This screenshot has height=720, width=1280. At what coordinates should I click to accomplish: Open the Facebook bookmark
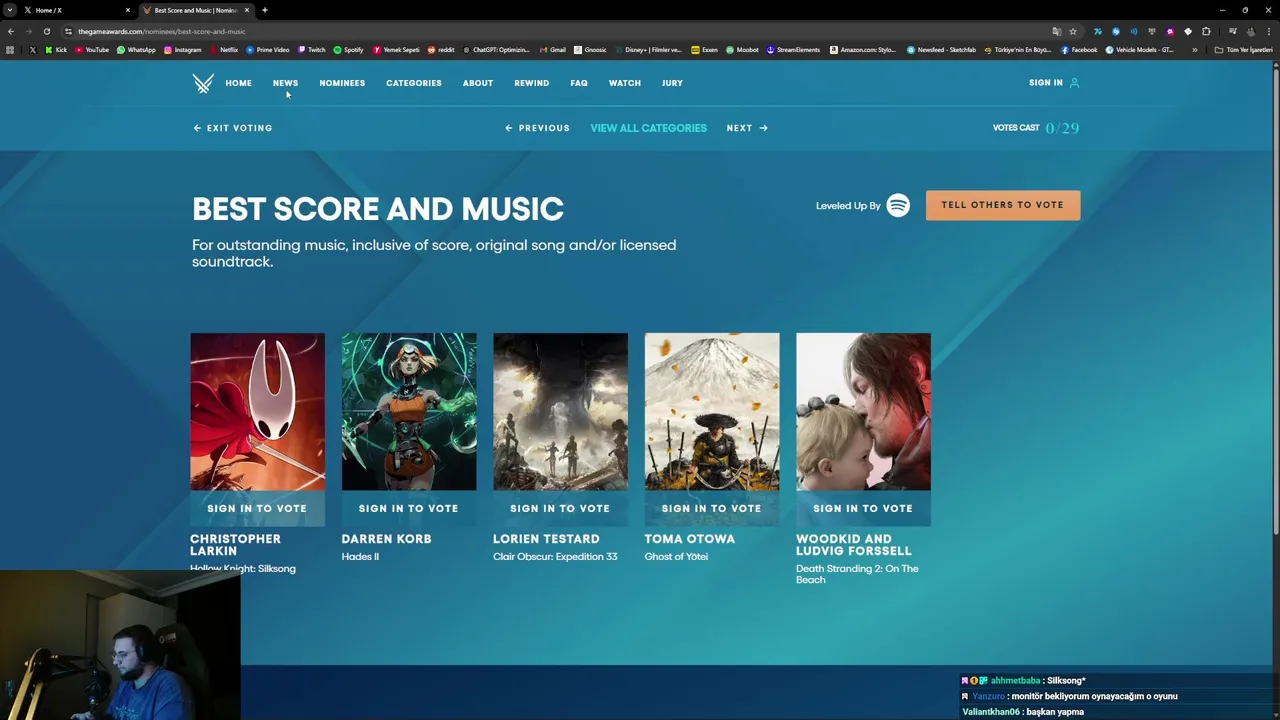pos(1079,50)
